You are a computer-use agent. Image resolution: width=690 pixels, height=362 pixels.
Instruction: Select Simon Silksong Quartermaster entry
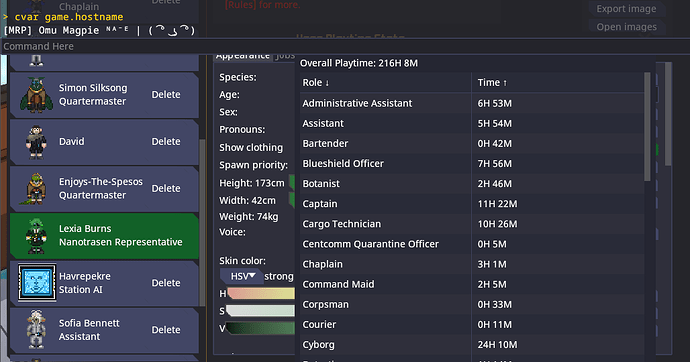point(104,95)
